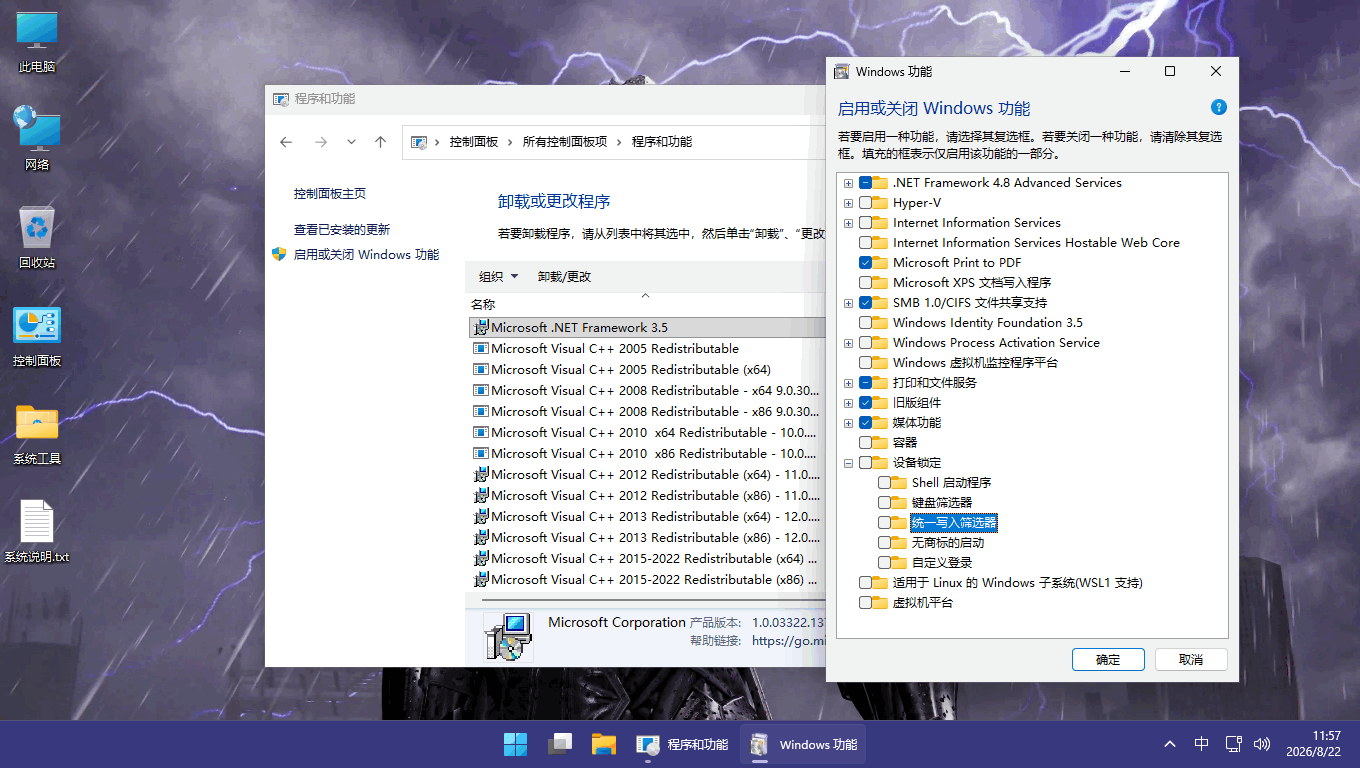
Task: Click the folder icon next to Hyper-V
Action: click(880, 203)
